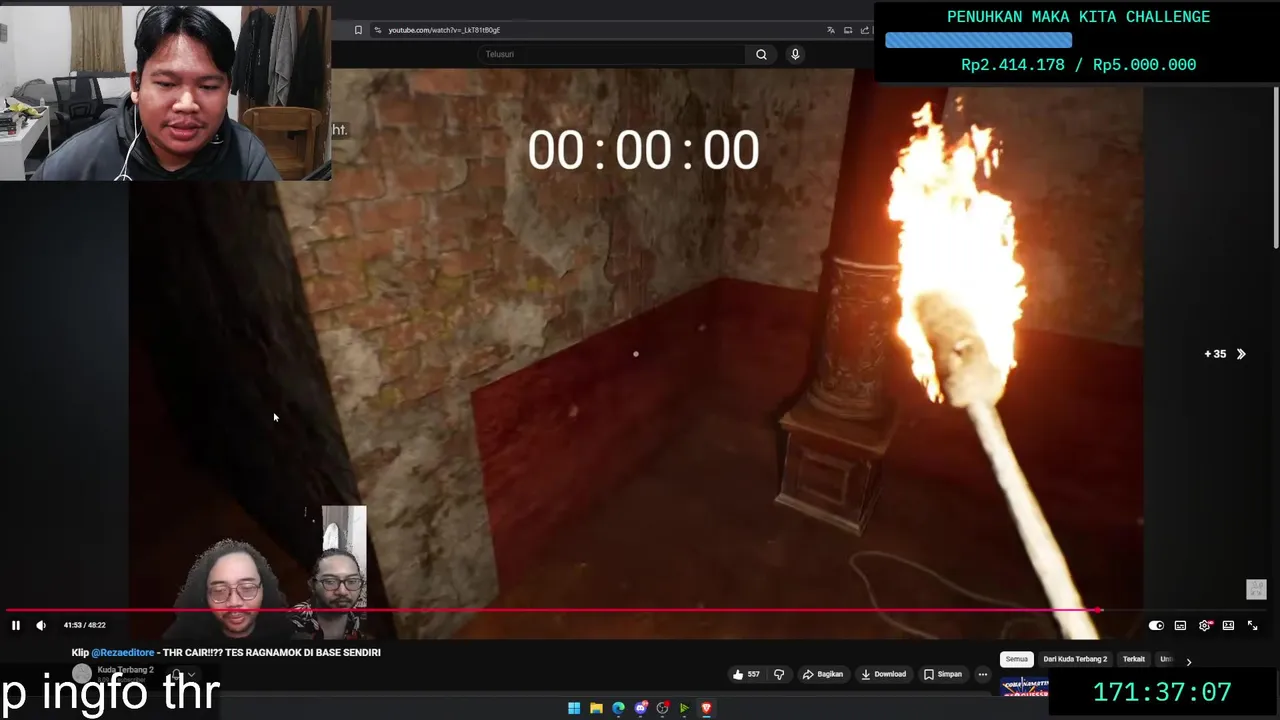This screenshot has width=1280, height=720.
Task: Mute the video with the volume icon
Action: tap(41, 625)
